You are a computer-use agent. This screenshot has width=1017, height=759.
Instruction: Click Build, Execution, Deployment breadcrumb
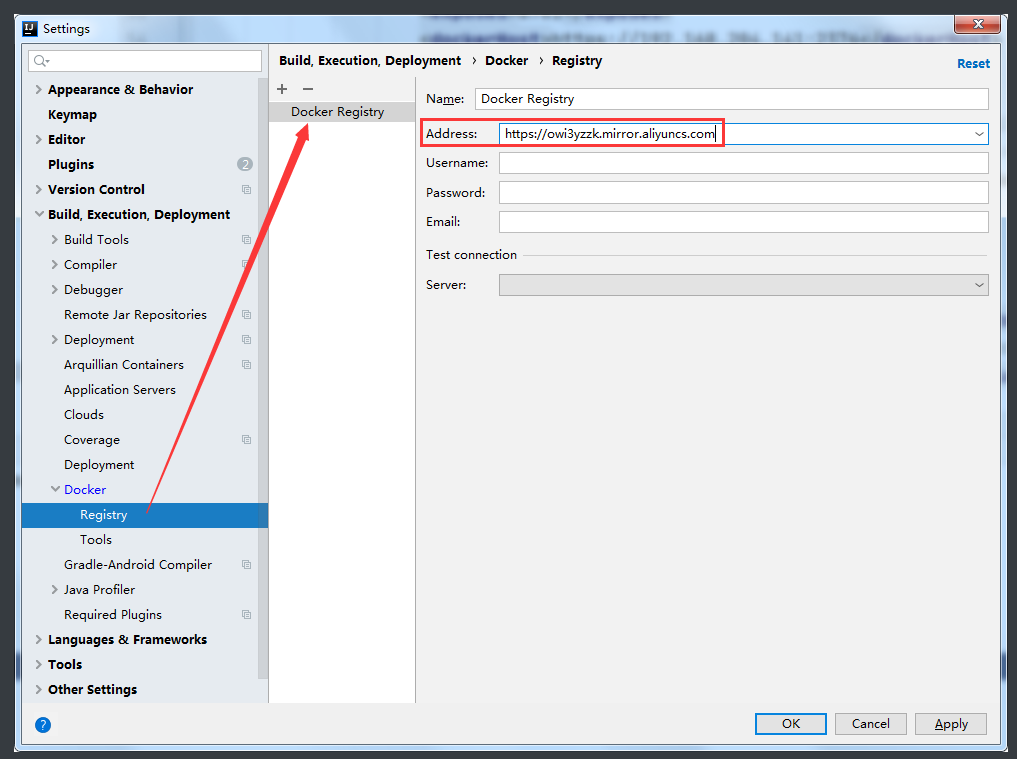pos(370,61)
